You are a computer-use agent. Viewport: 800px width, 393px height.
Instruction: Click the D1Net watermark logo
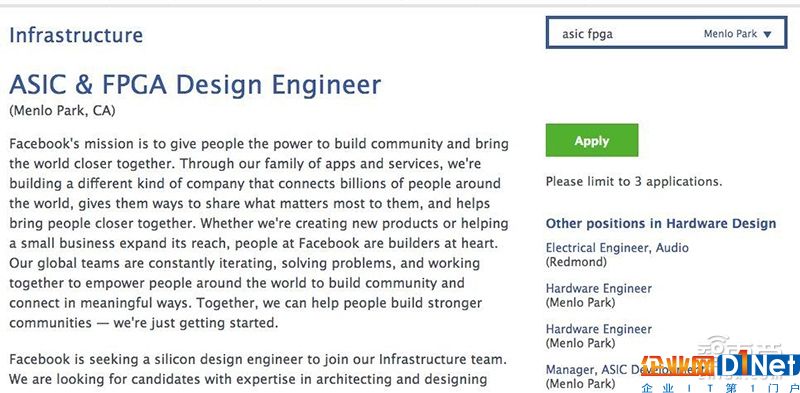pos(757,366)
